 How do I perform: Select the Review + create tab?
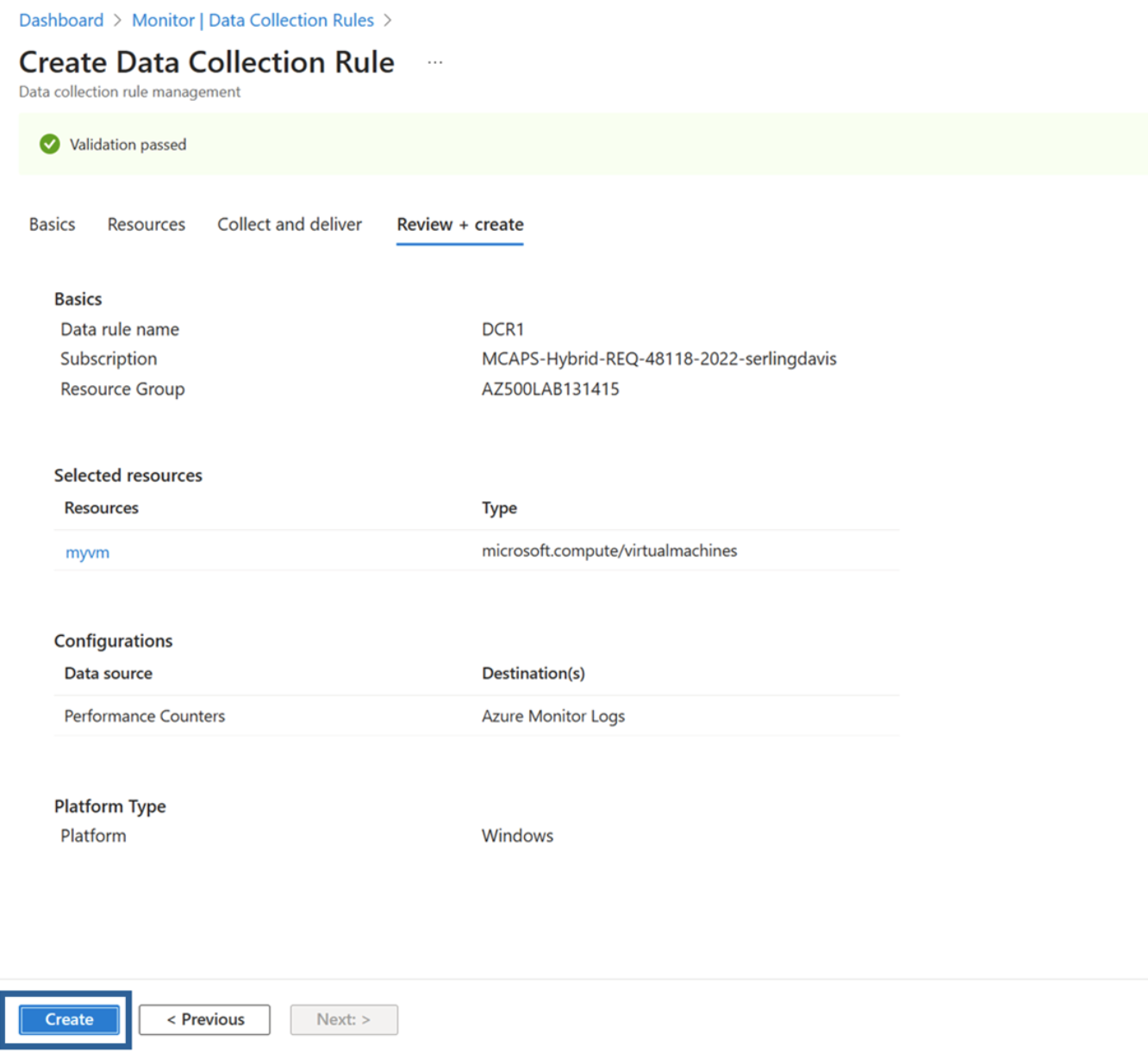(x=459, y=224)
